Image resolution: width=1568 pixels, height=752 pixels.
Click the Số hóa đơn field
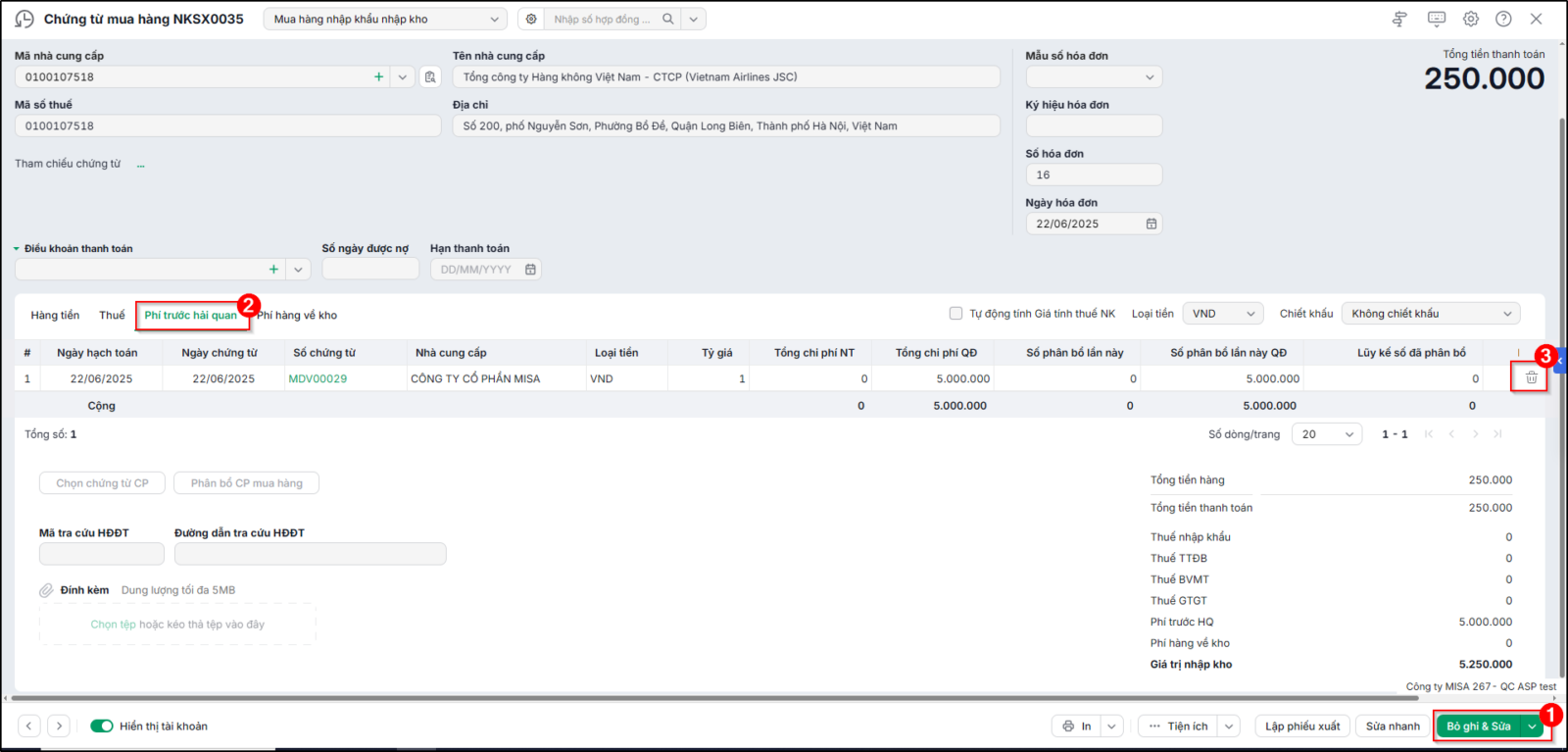pyautogui.click(x=1094, y=175)
